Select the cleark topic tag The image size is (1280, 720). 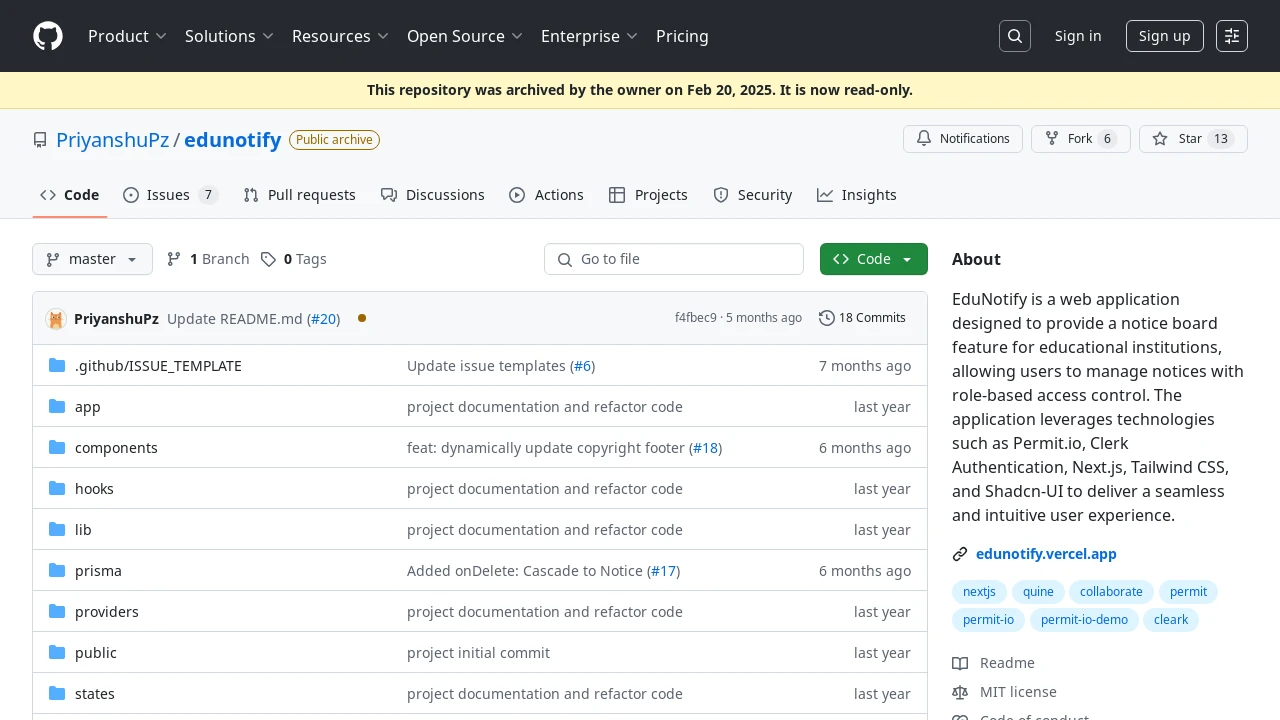[1171, 620]
